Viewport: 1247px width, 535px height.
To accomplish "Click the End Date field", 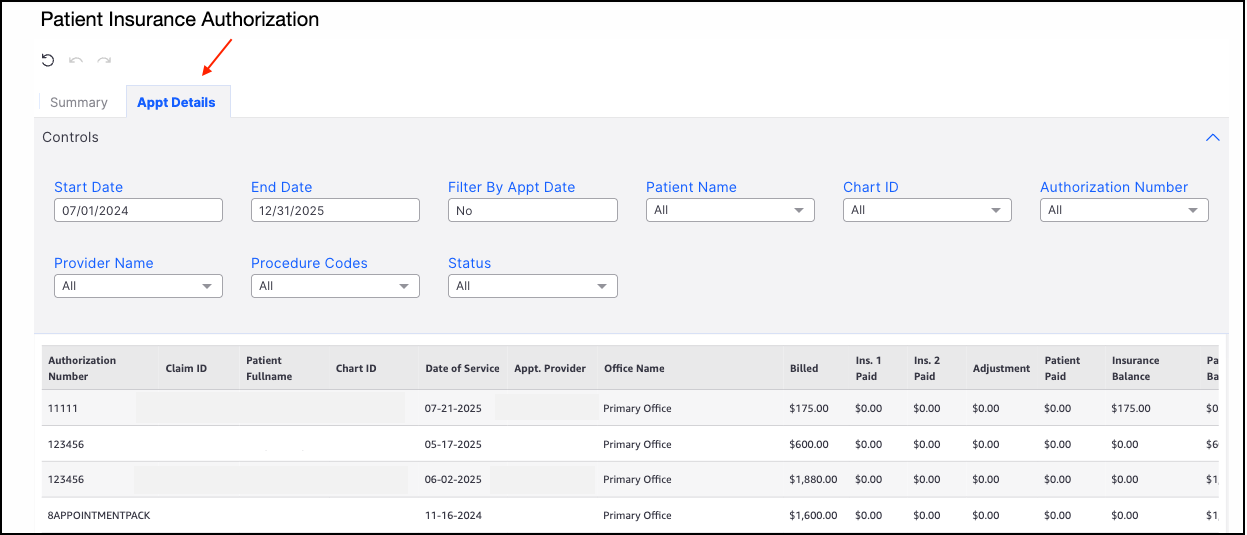I will click(x=335, y=210).
